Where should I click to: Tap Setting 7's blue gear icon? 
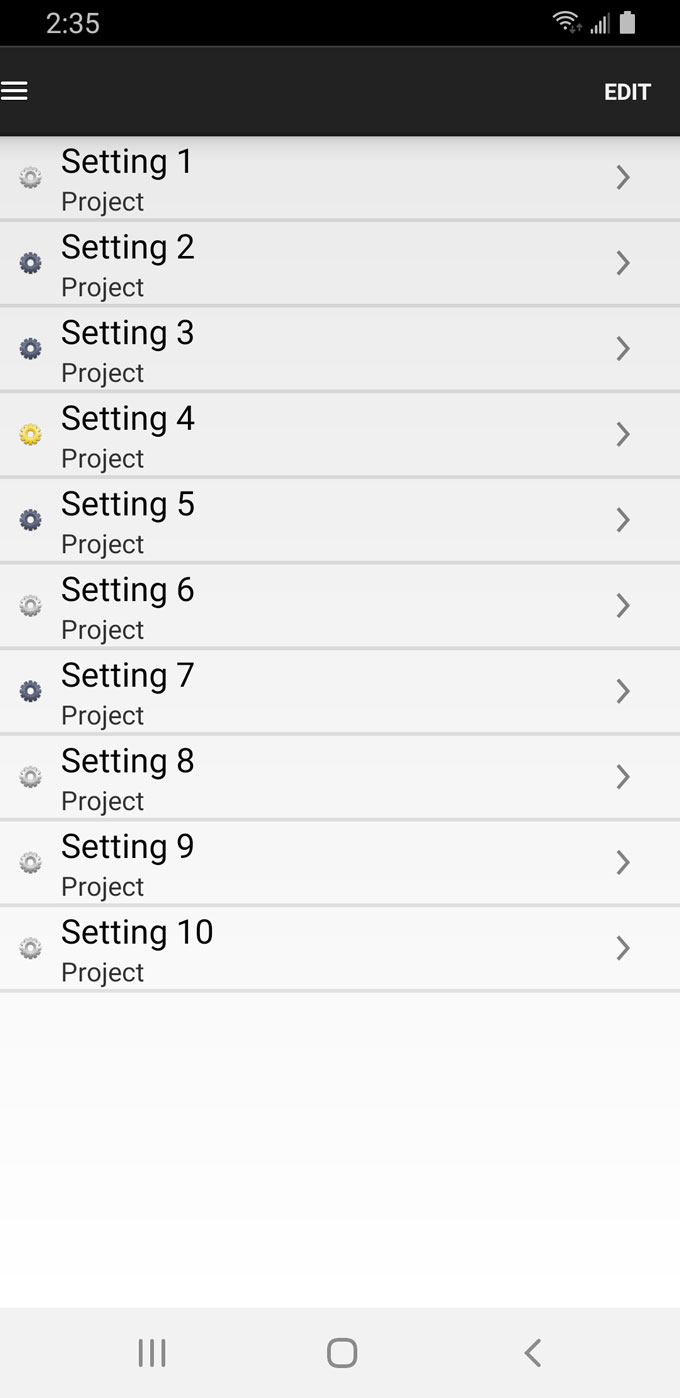click(x=30, y=691)
